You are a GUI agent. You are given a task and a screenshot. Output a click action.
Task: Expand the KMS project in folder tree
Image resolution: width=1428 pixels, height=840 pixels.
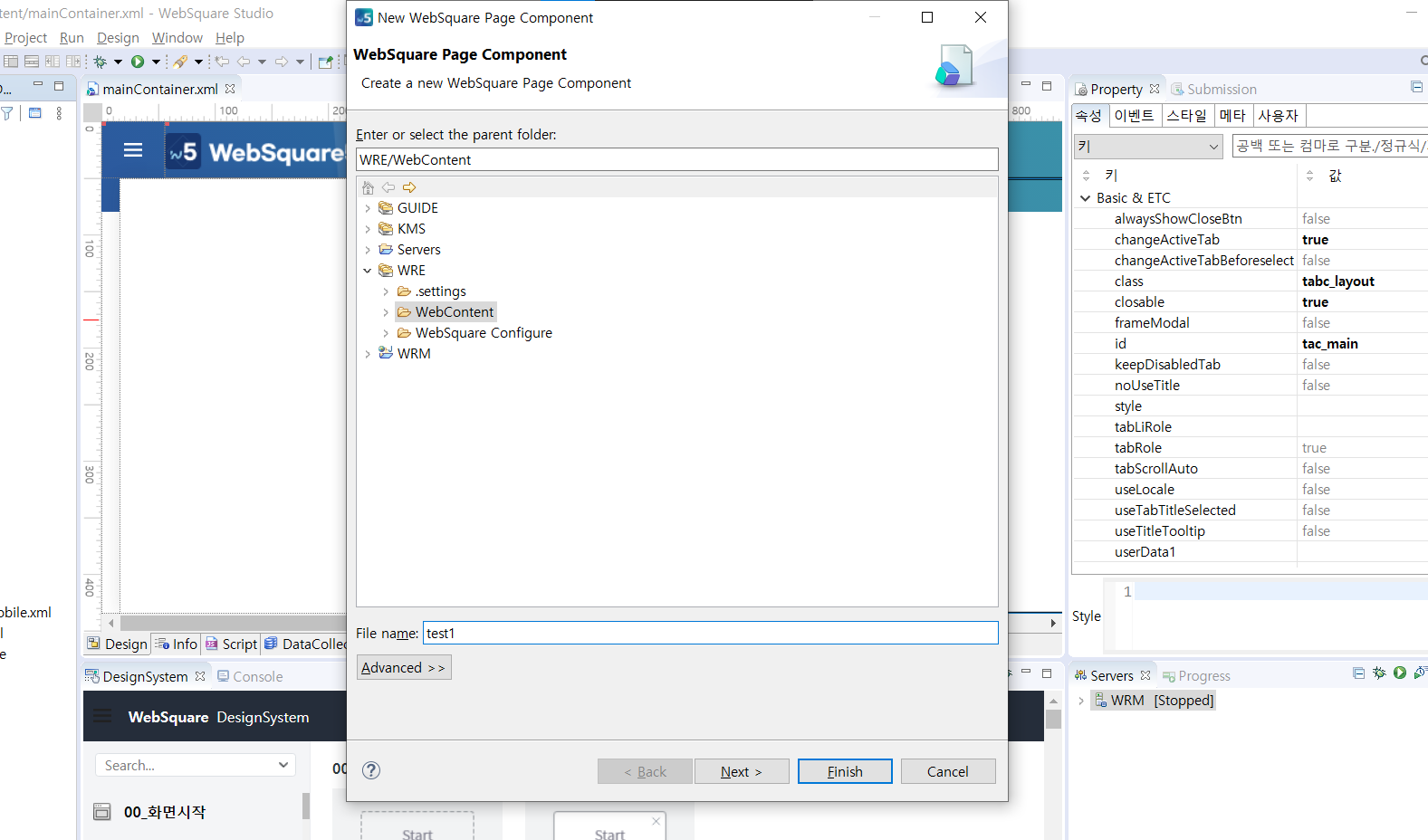click(368, 229)
